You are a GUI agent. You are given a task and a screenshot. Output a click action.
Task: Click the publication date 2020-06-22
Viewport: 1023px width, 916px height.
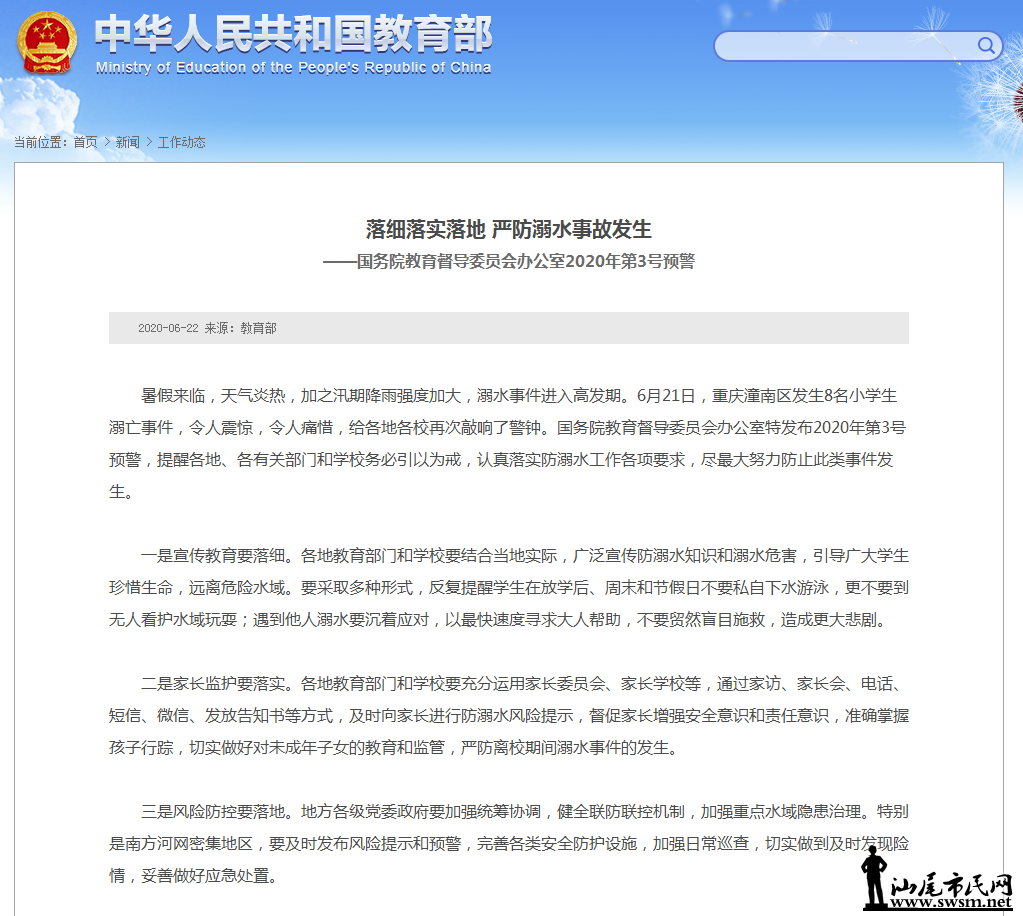[x=168, y=328]
